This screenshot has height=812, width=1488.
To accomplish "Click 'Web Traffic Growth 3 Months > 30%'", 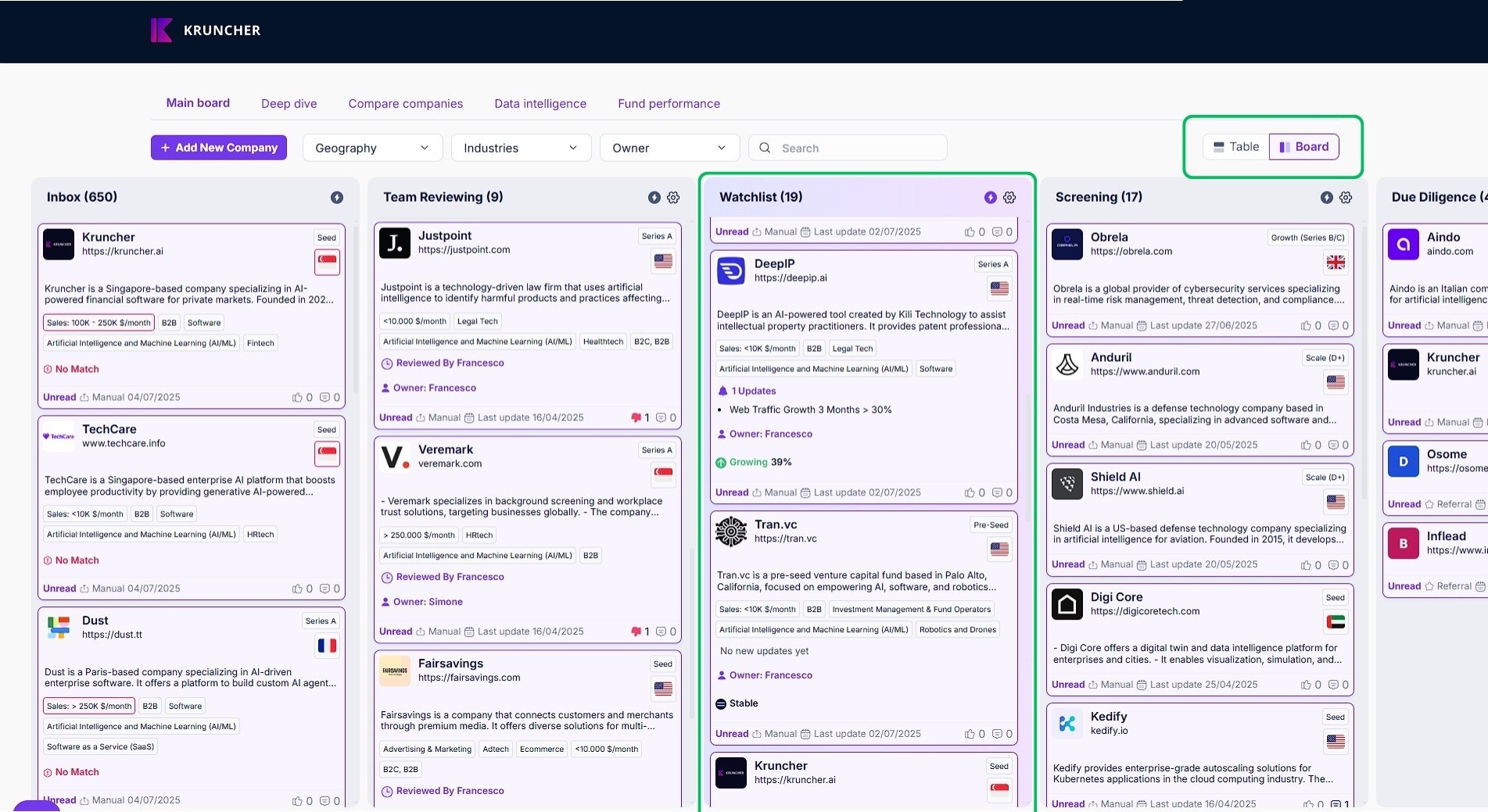I will [x=810, y=410].
